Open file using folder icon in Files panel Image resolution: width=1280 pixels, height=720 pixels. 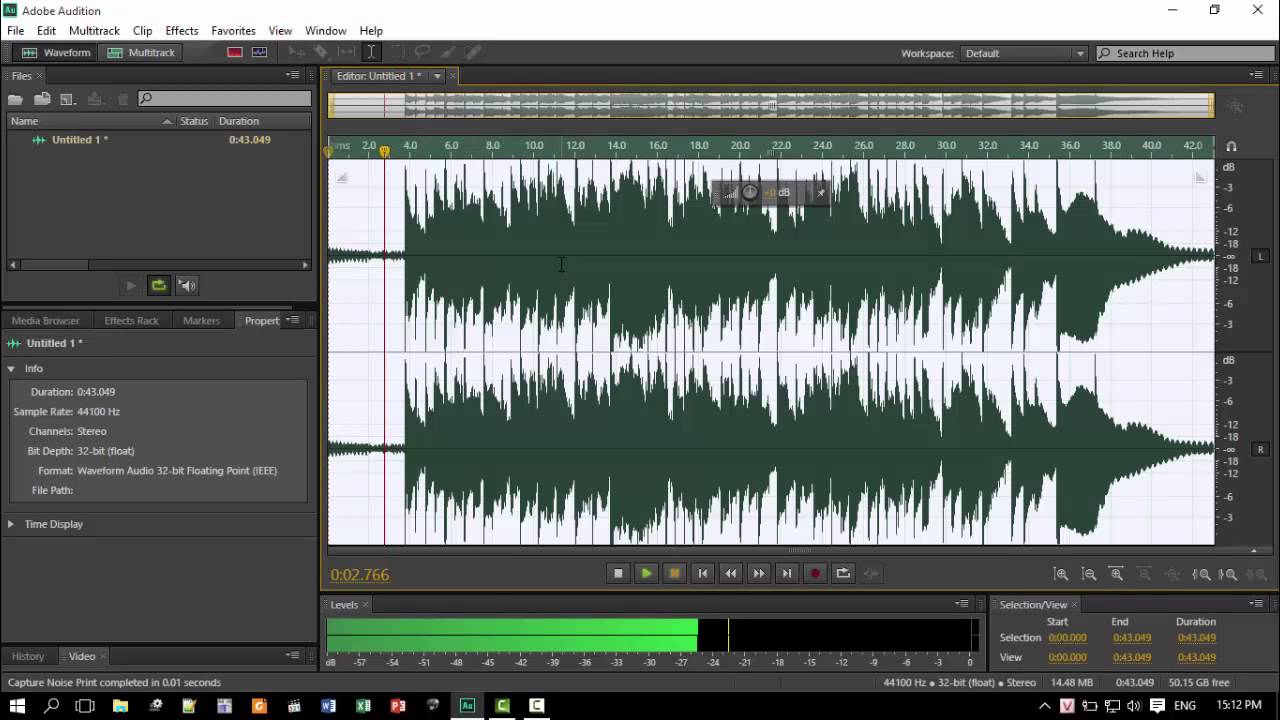click(15, 99)
